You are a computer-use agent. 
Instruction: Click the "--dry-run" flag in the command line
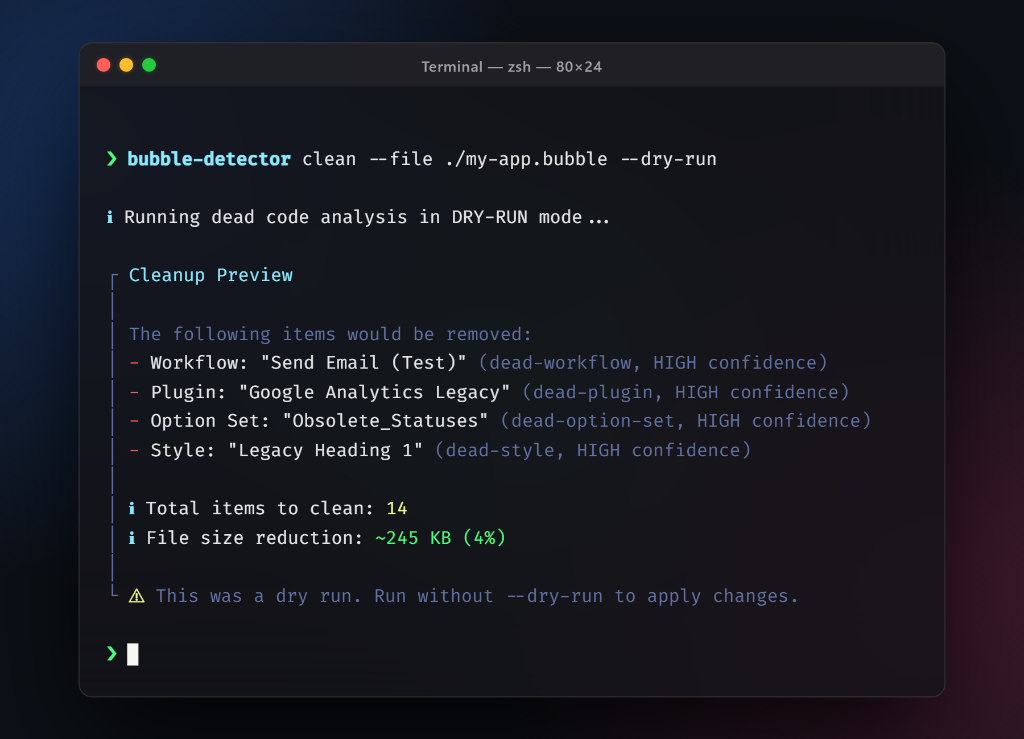point(668,159)
